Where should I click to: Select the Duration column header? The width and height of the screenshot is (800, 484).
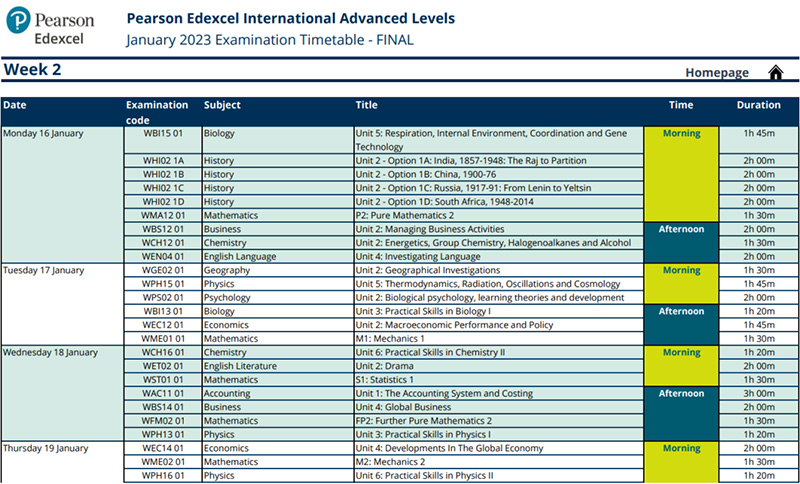[759, 105]
